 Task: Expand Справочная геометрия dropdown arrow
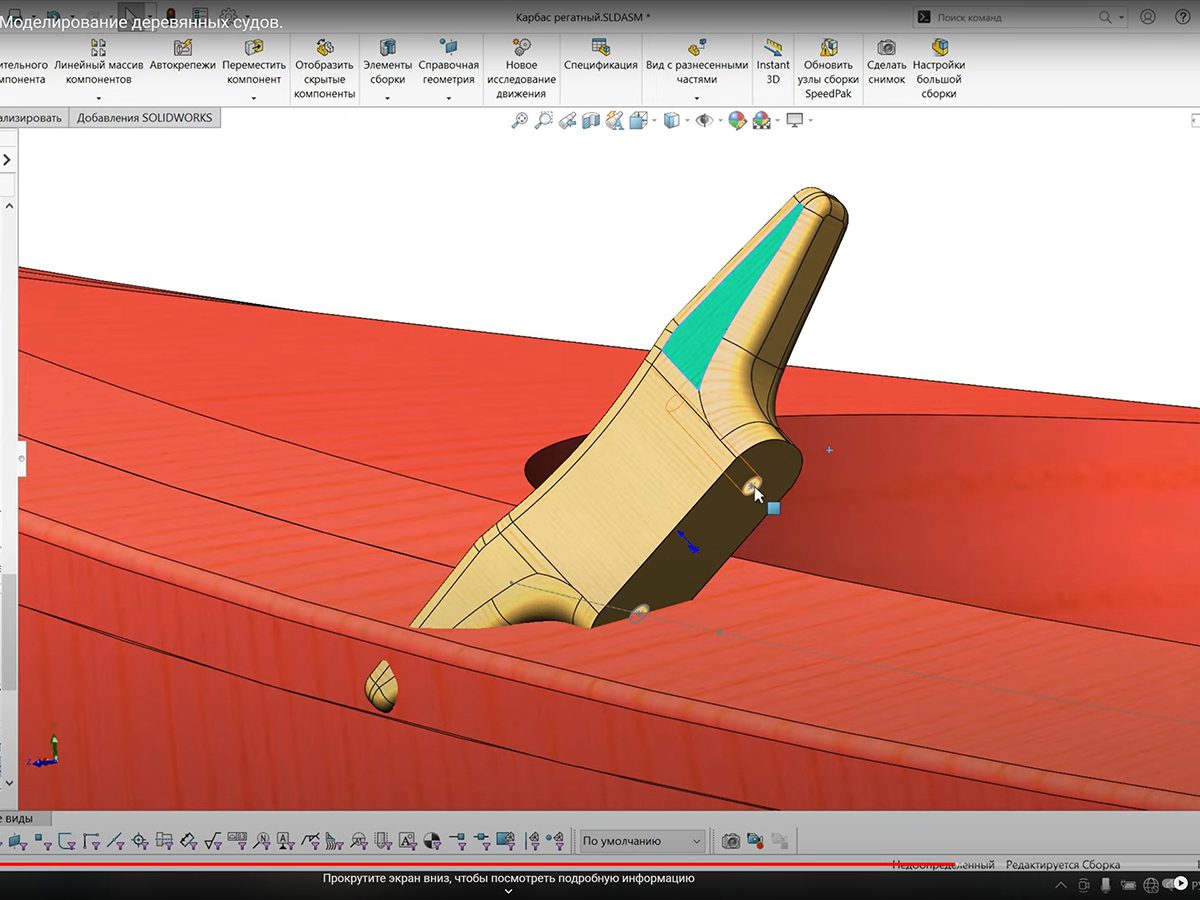(x=448, y=98)
